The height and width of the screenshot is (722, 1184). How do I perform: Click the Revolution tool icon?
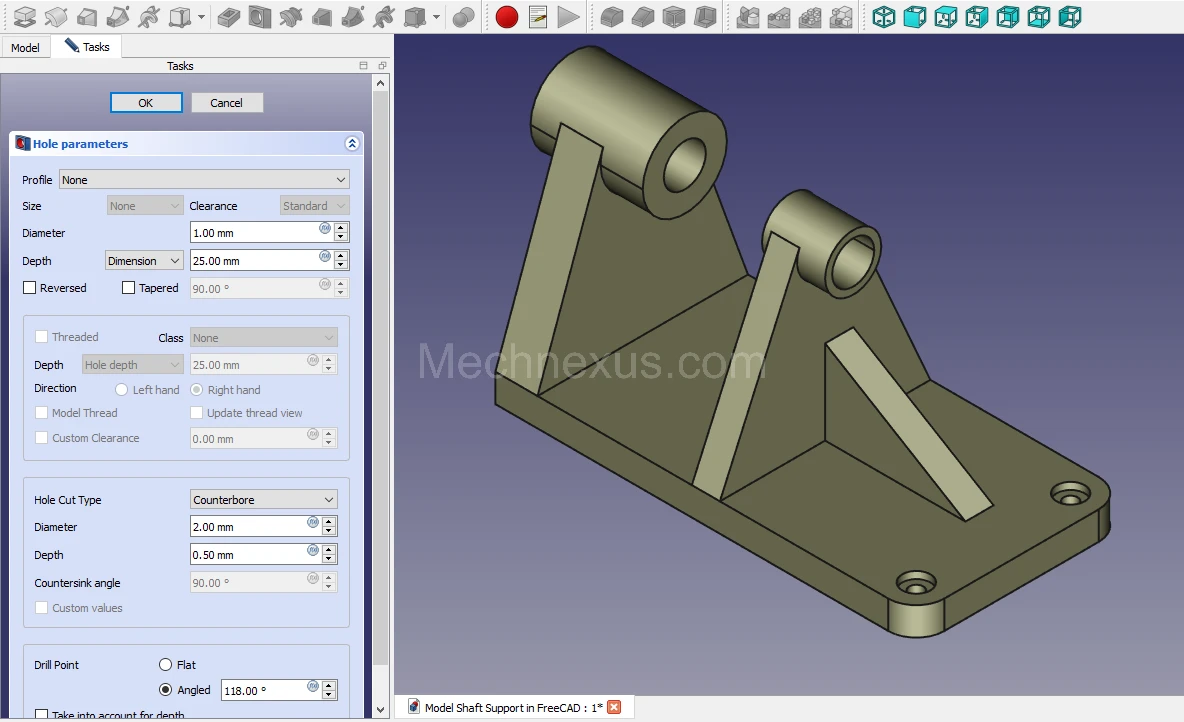[56, 17]
